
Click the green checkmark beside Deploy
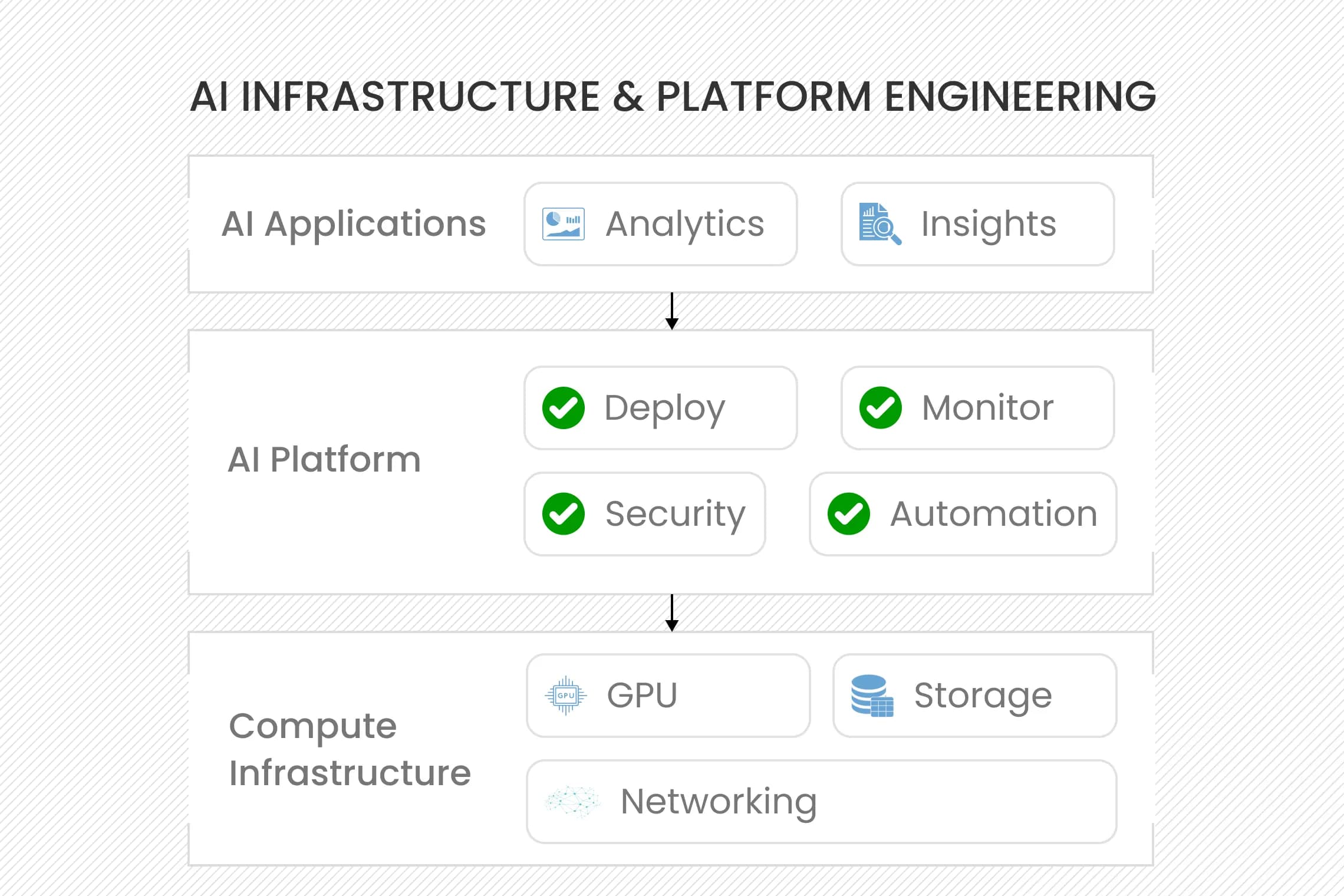tap(564, 408)
